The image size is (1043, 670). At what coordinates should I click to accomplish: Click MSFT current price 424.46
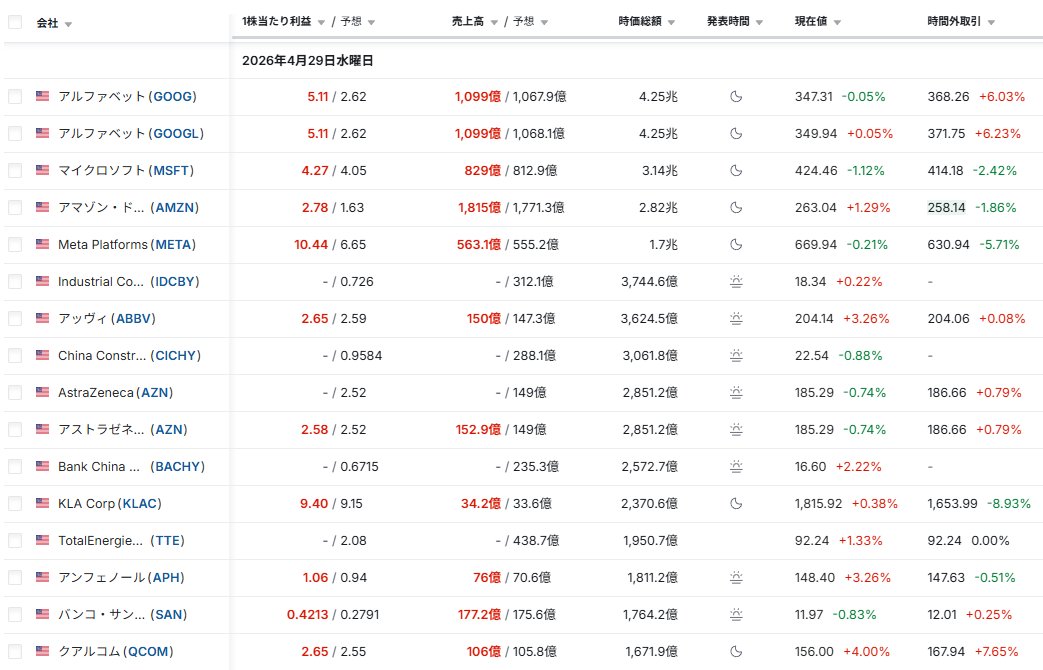(x=816, y=170)
